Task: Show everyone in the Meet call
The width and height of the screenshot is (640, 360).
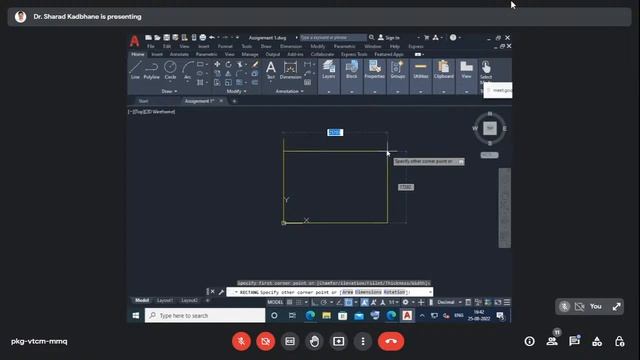Action: point(552,341)
